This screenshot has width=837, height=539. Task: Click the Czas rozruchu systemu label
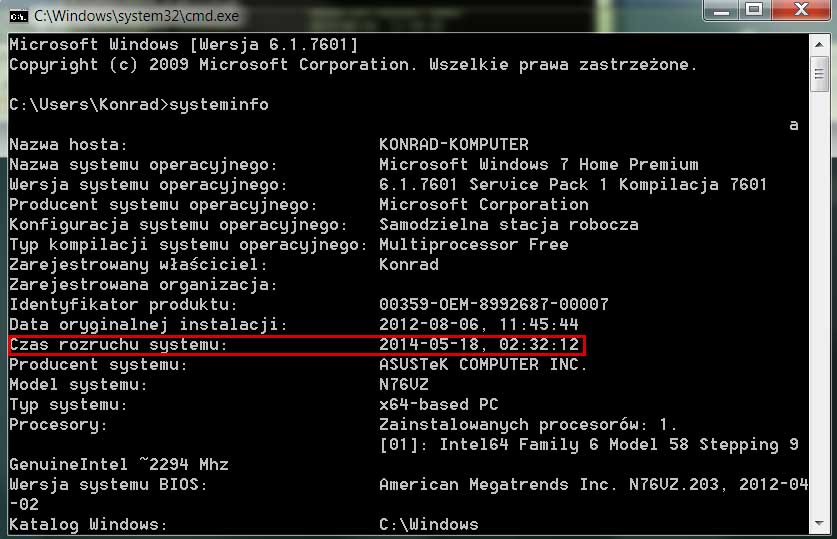(x=119, y=345)
